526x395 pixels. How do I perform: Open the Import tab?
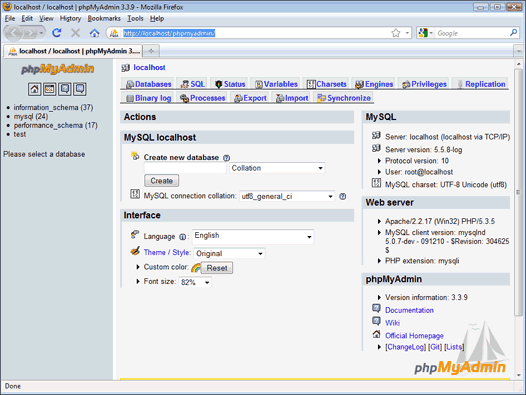292,98
